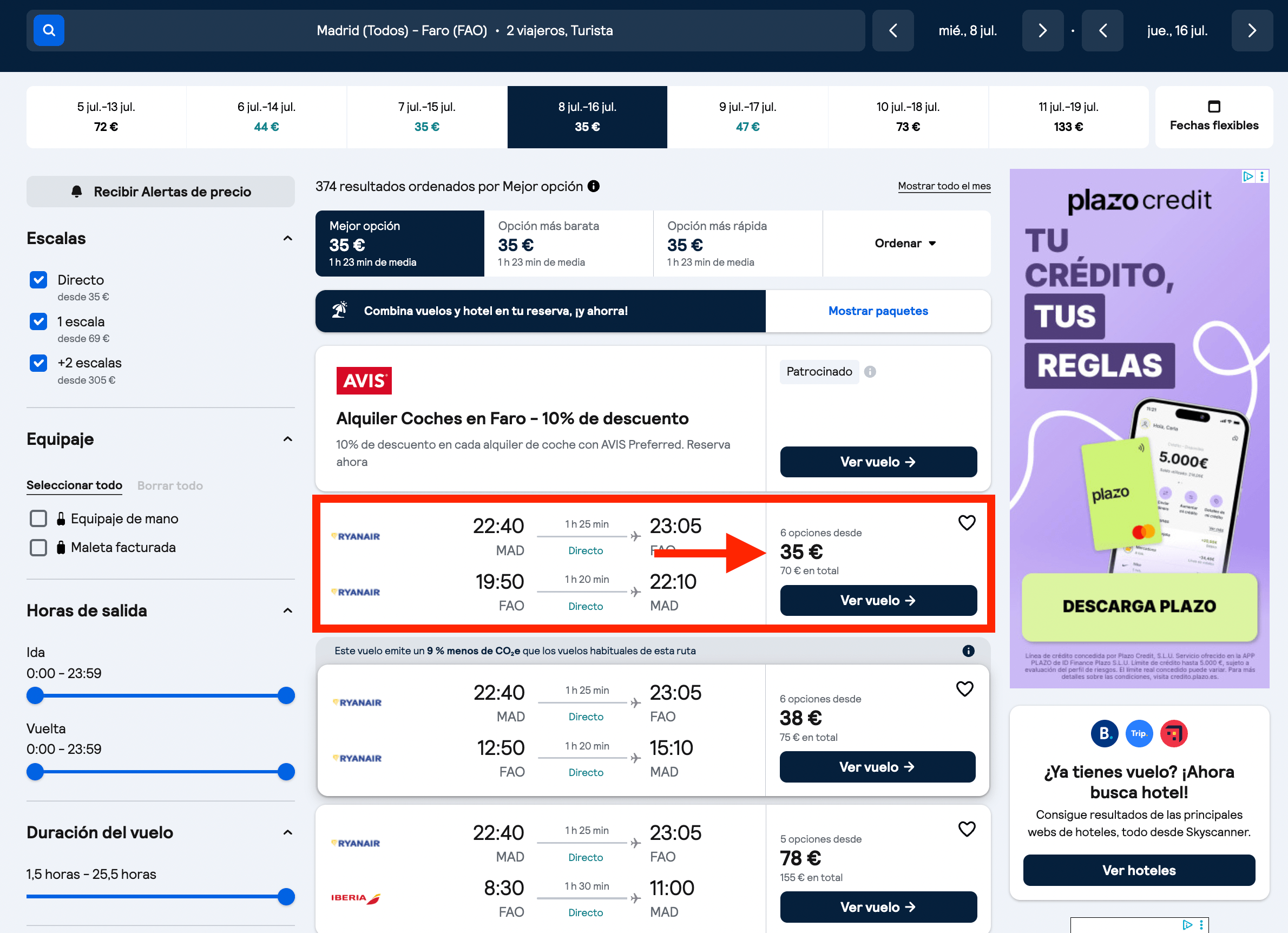Viewport: 1288px width, 933px height.
Task: Collapse the Escalas filter section
Action: pyautogui.click(x=288, y=239)
